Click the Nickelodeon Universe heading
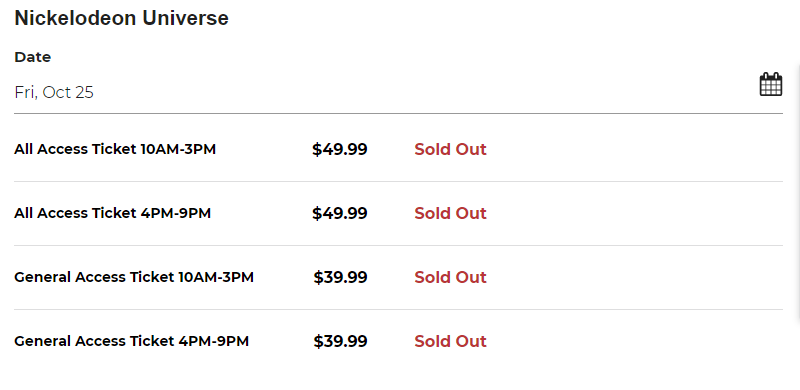The image size is (800, 390). point(121,18)
